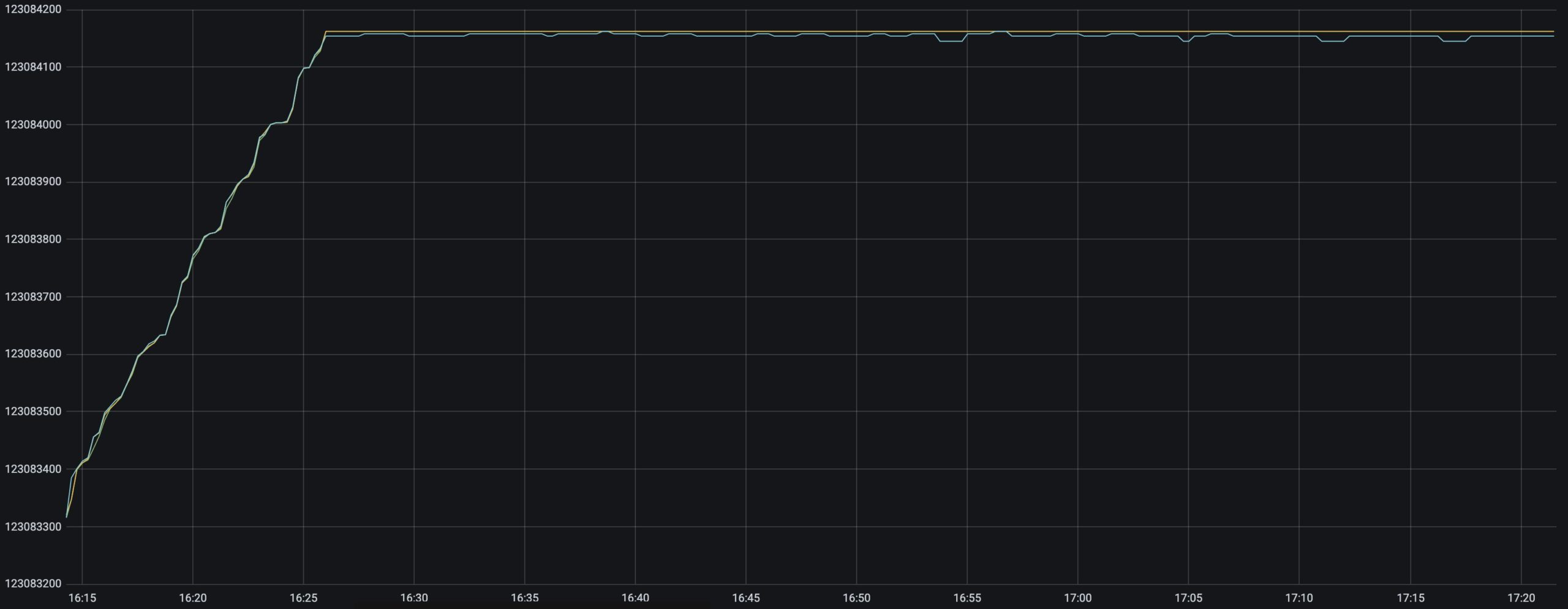The image size is (1568, 609).
Task: Click the 16:20 time axis label
Action: click(193, 597)
